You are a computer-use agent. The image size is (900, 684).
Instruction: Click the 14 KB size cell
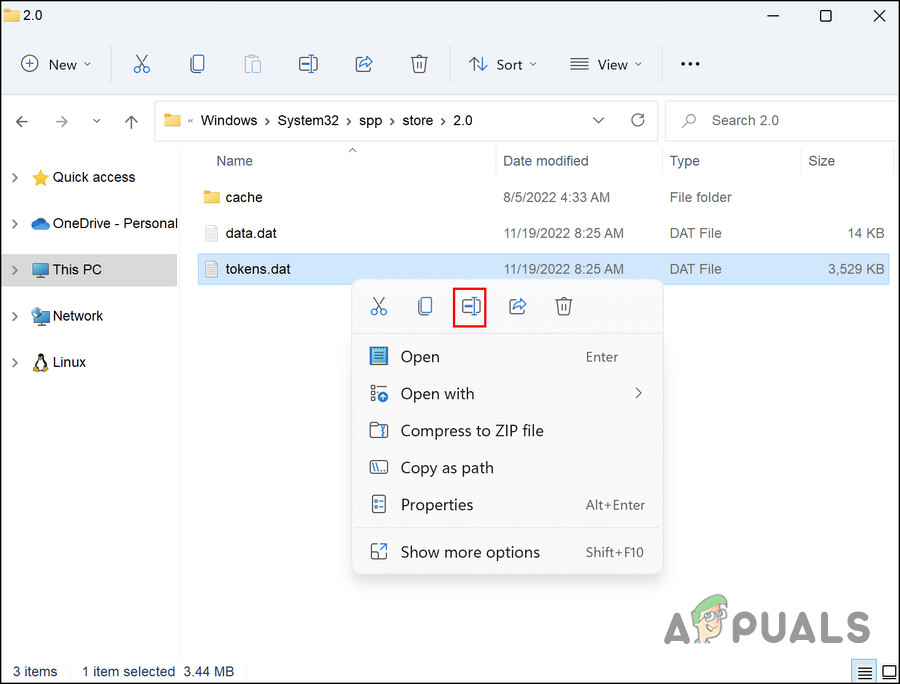tap(866, 234)
